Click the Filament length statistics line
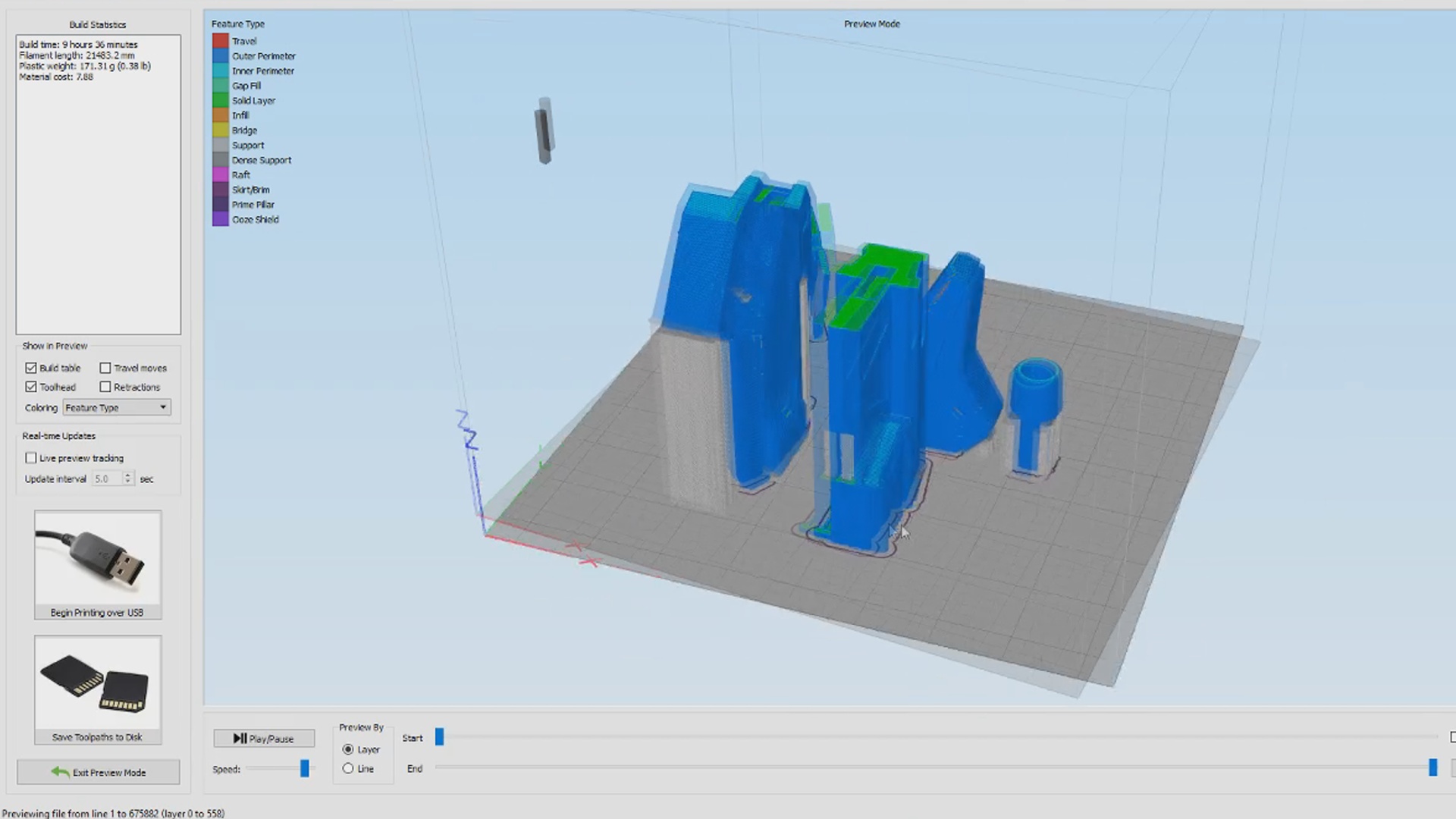This screenshot has width=1456, height=819. (x=77, y=55)
